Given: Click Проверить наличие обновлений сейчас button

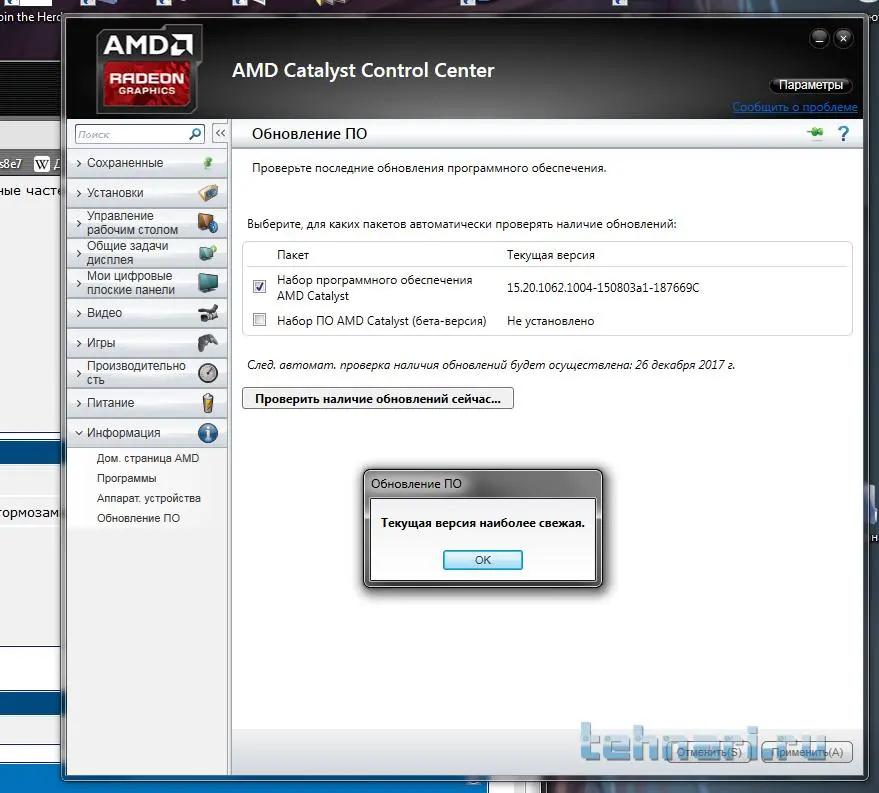Looking at the screenshot, I should click(378, 398).
